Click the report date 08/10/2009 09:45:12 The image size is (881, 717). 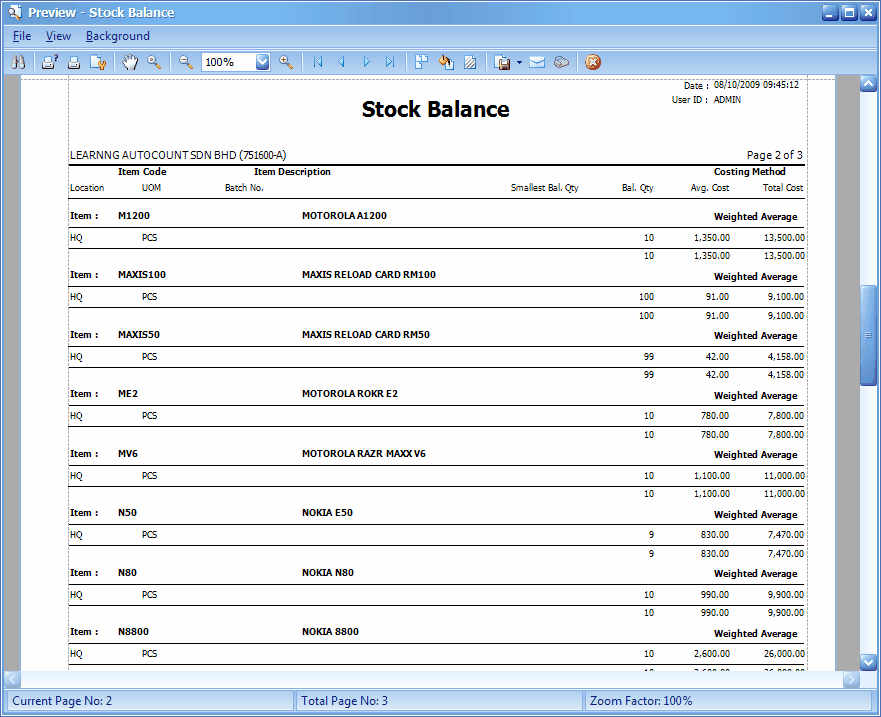click(x=756, y=85)
